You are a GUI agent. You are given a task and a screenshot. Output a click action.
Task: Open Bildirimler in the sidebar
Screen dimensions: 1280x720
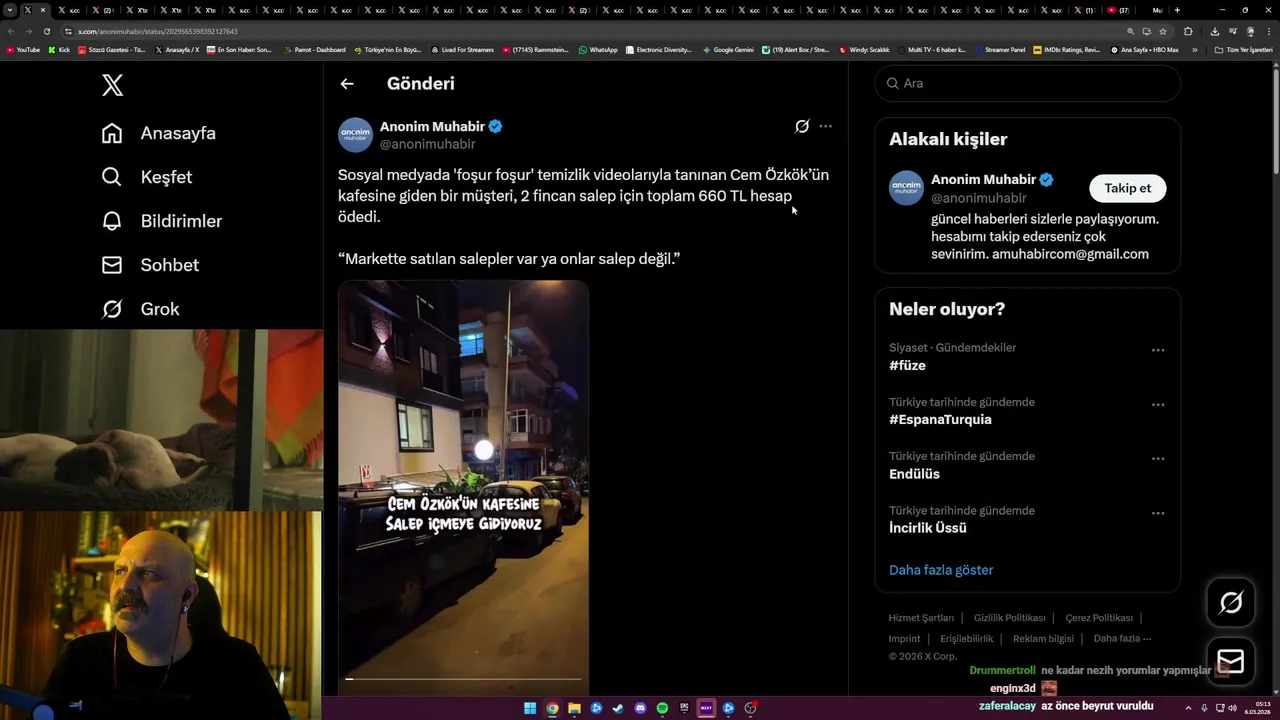162,221
